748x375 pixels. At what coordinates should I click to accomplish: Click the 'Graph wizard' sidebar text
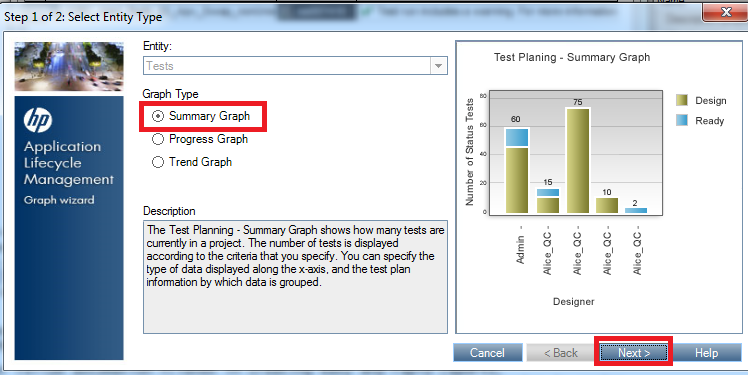point(59,200)
